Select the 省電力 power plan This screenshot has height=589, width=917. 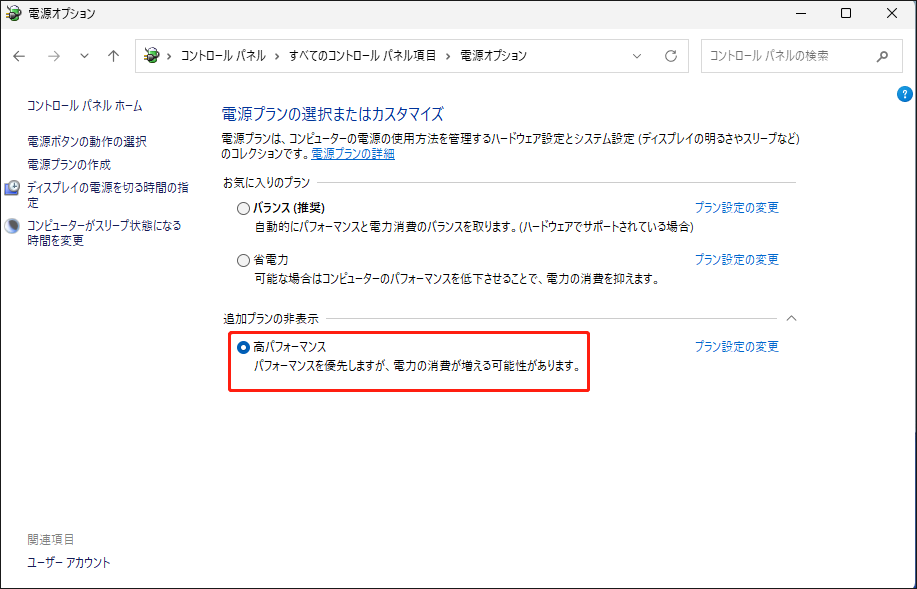point(242,259)
